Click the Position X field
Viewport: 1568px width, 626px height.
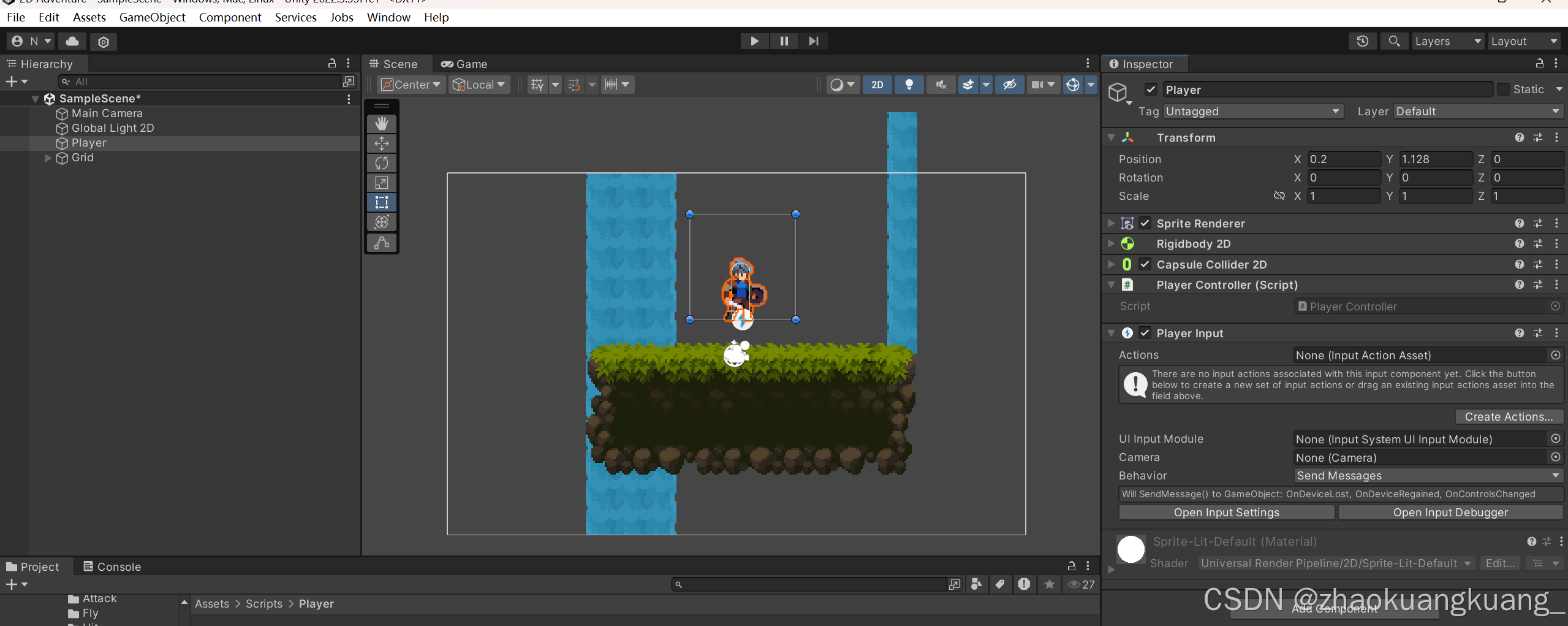[x=1344, y=159]
